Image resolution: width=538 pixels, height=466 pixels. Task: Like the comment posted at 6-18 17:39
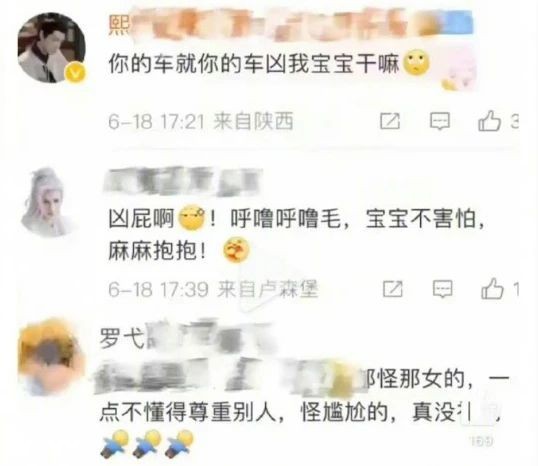click(x=492, y=289)
